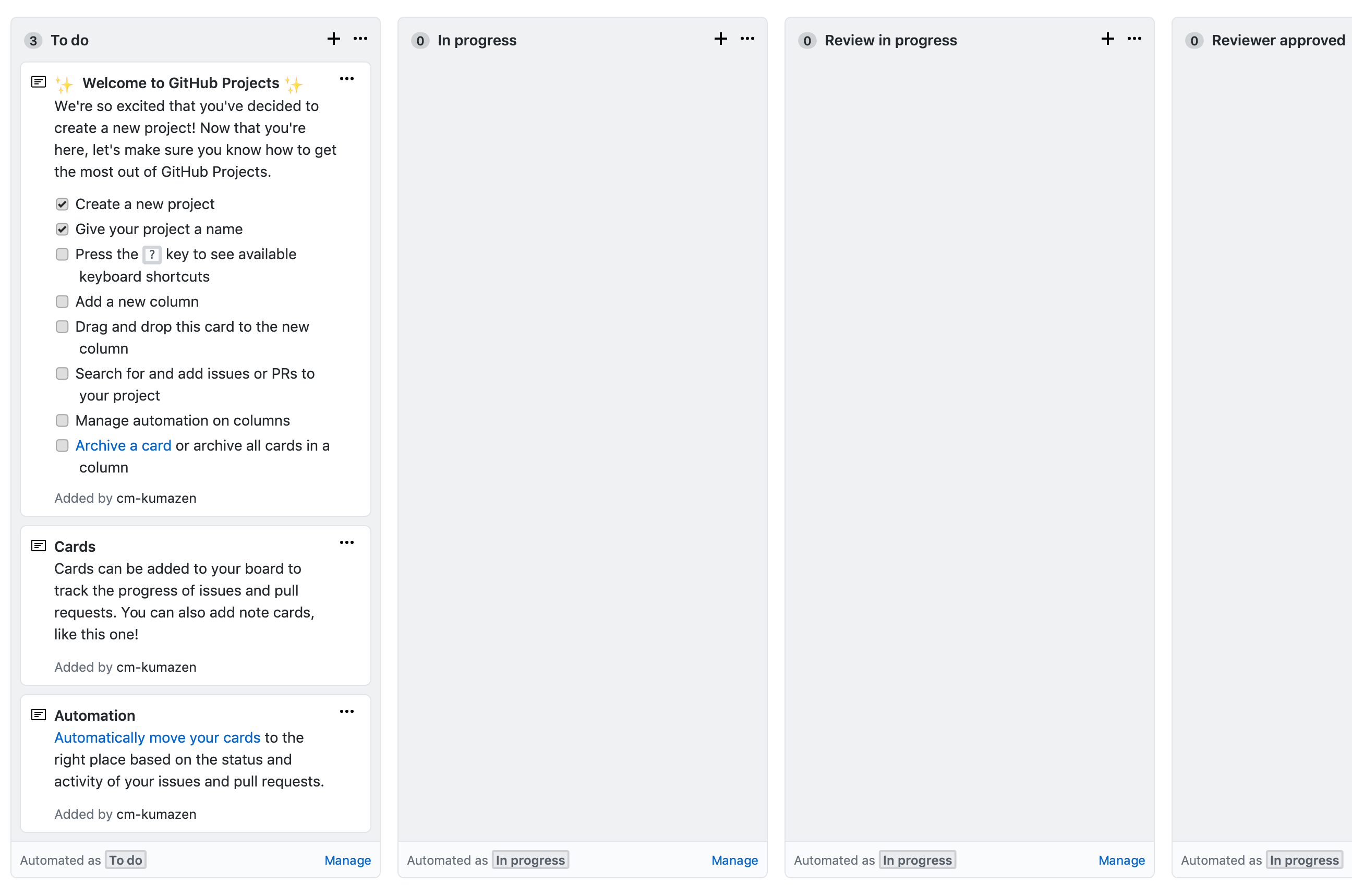
Task: Click the To do card count badge
Action: pyautogui.click(x=33, y=41)
